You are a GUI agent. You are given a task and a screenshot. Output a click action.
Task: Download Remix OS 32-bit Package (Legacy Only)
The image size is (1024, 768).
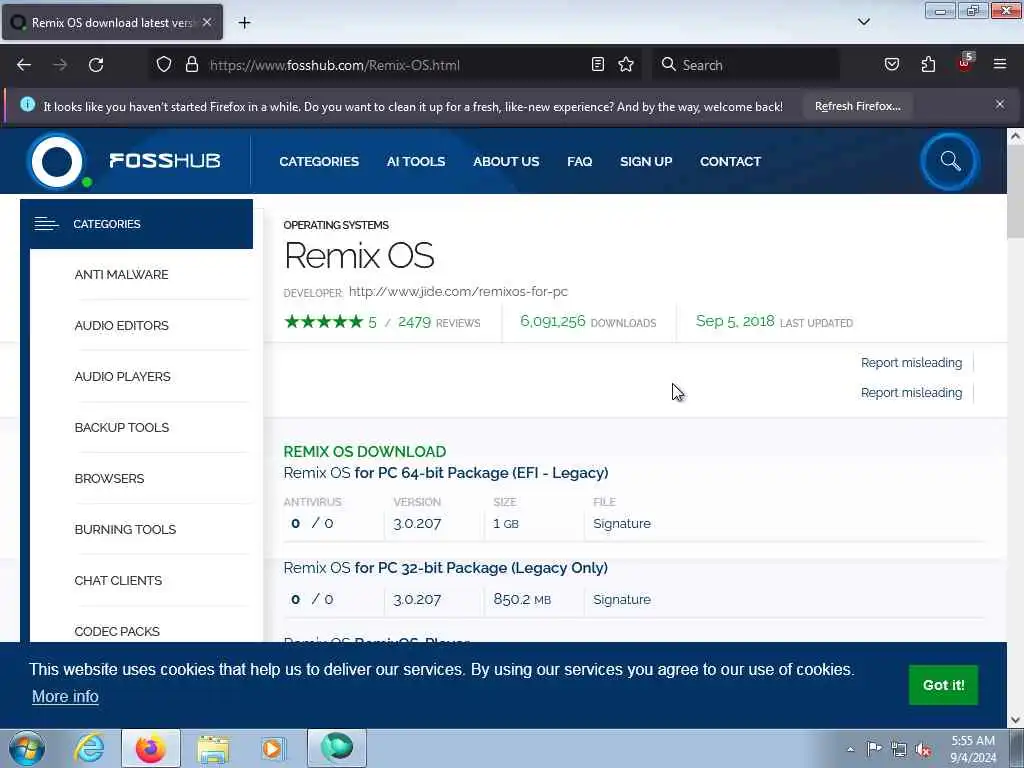[x=445, y=568]
